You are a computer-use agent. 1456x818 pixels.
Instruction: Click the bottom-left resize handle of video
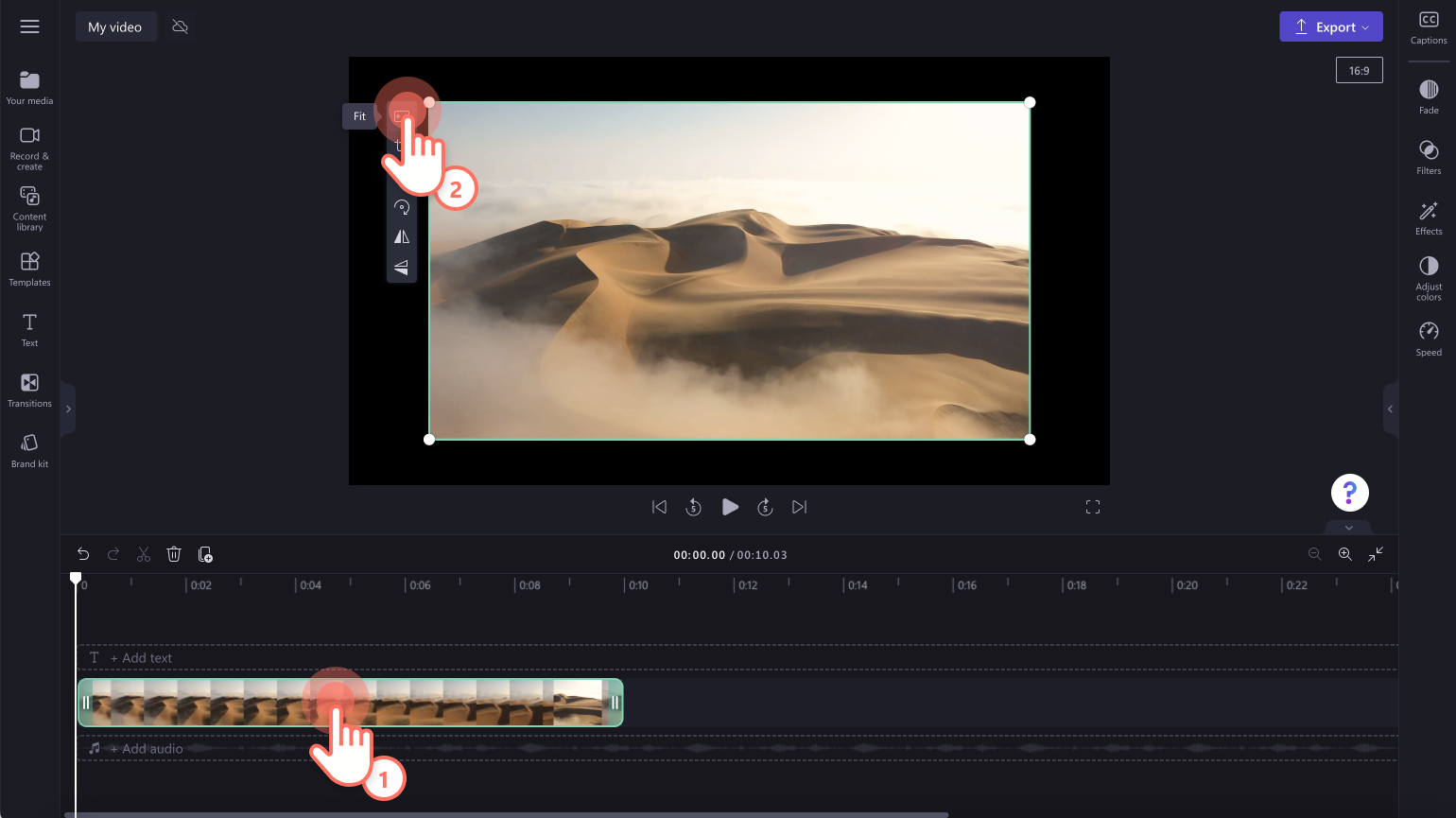pyautogui.click(x=429, y=439)
